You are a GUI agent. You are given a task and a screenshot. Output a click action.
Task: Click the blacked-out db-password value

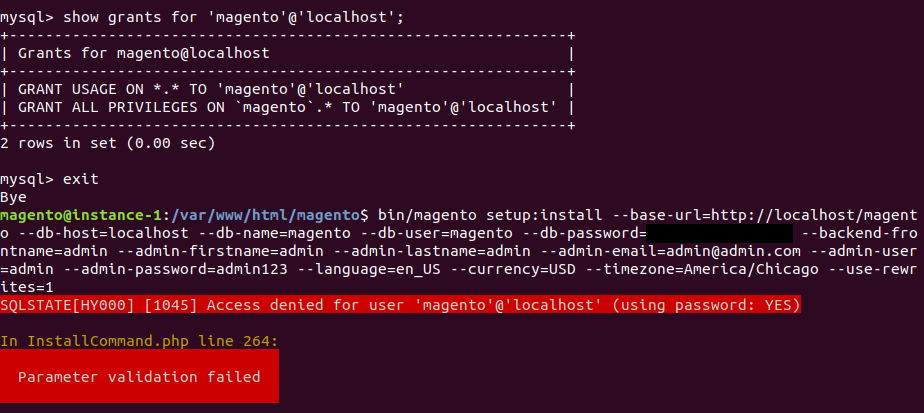pos(719,233)
